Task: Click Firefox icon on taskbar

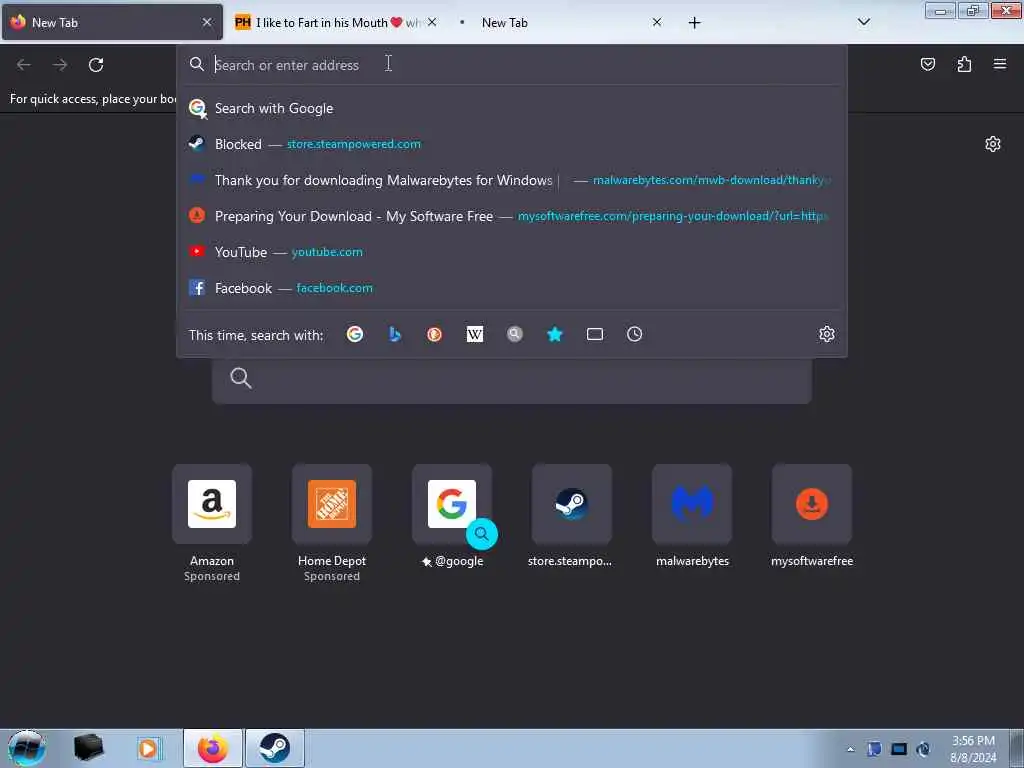Action: tap(213, 748)
